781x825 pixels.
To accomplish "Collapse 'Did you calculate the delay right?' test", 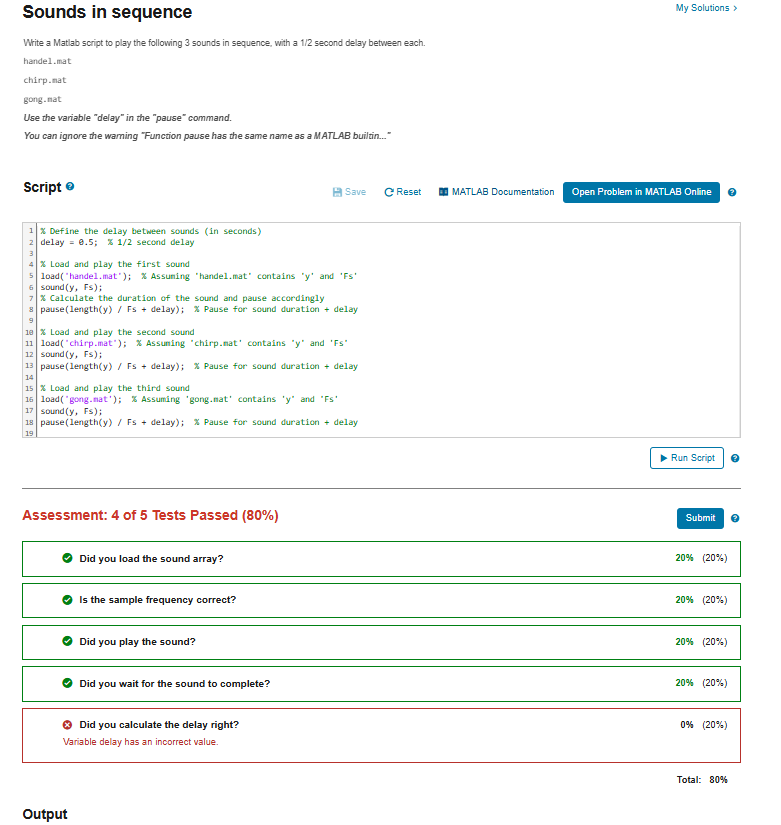I will click(x=381, y=735).
